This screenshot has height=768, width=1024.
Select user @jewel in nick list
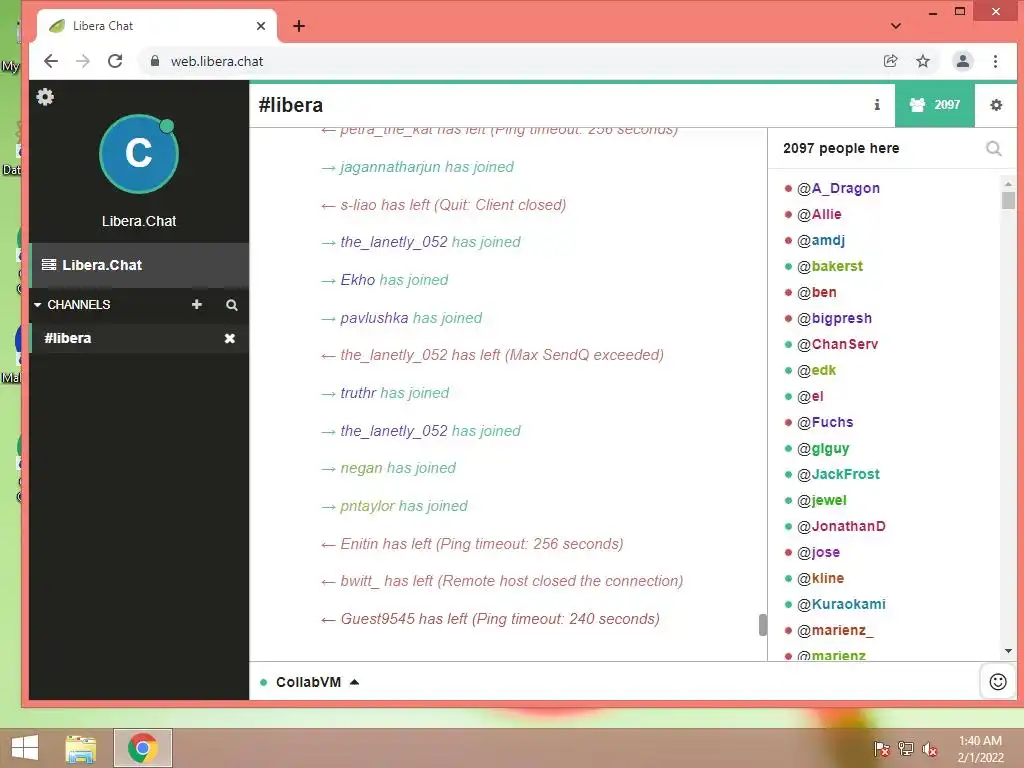click(x=822, y=500)
